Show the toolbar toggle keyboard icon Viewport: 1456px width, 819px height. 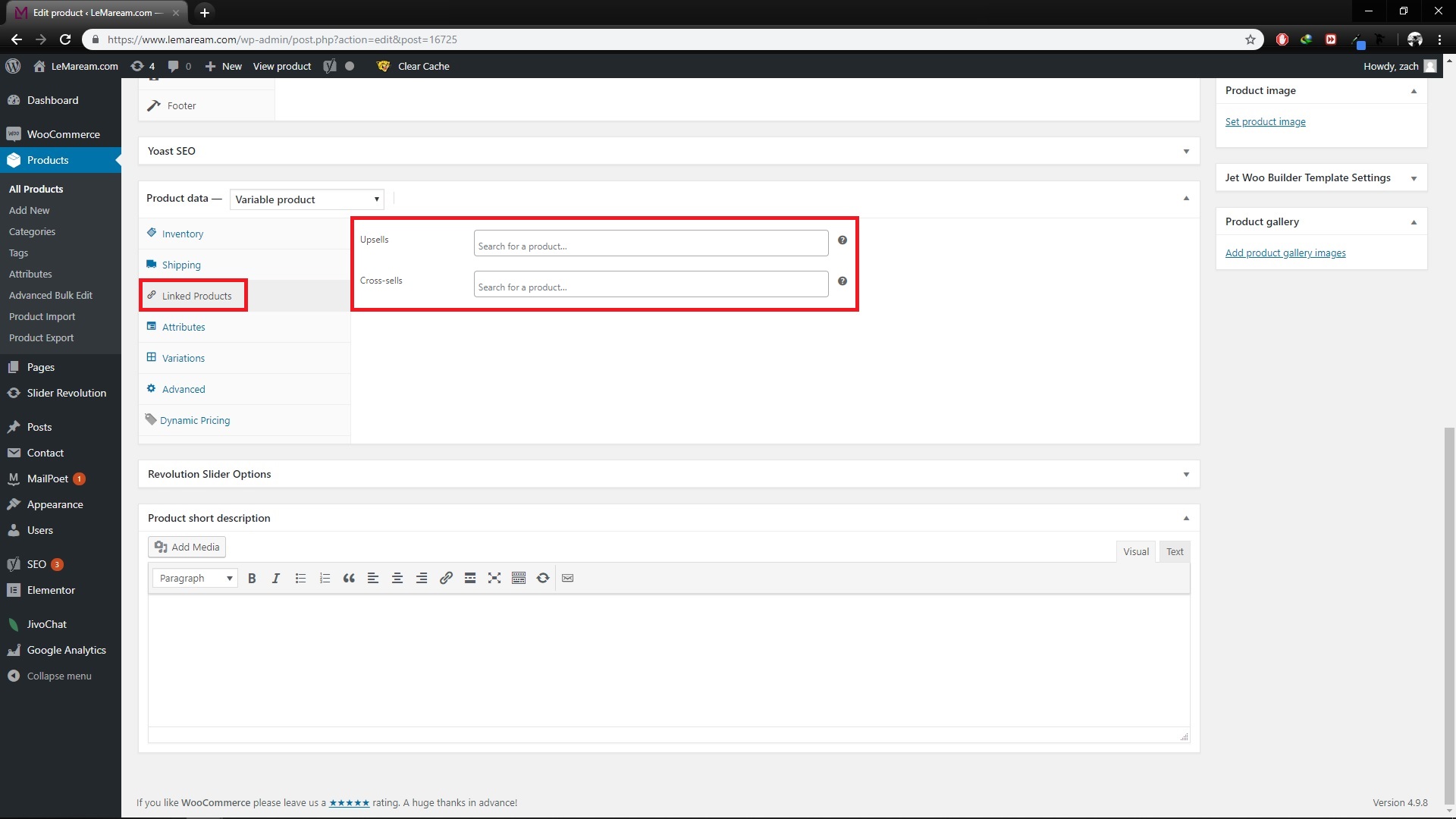[519, 578]
